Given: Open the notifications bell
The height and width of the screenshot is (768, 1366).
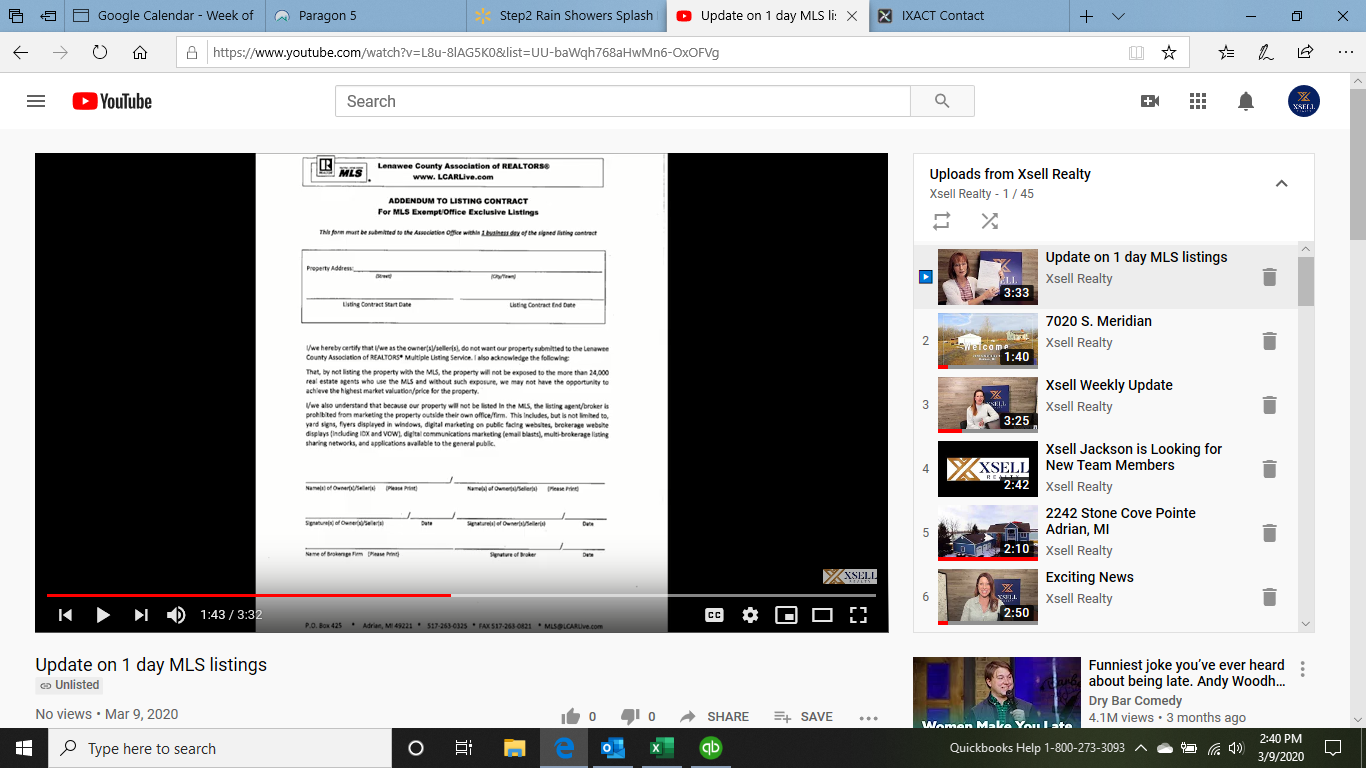Looking at the screenshot, I should click(x=1246, y=101).
